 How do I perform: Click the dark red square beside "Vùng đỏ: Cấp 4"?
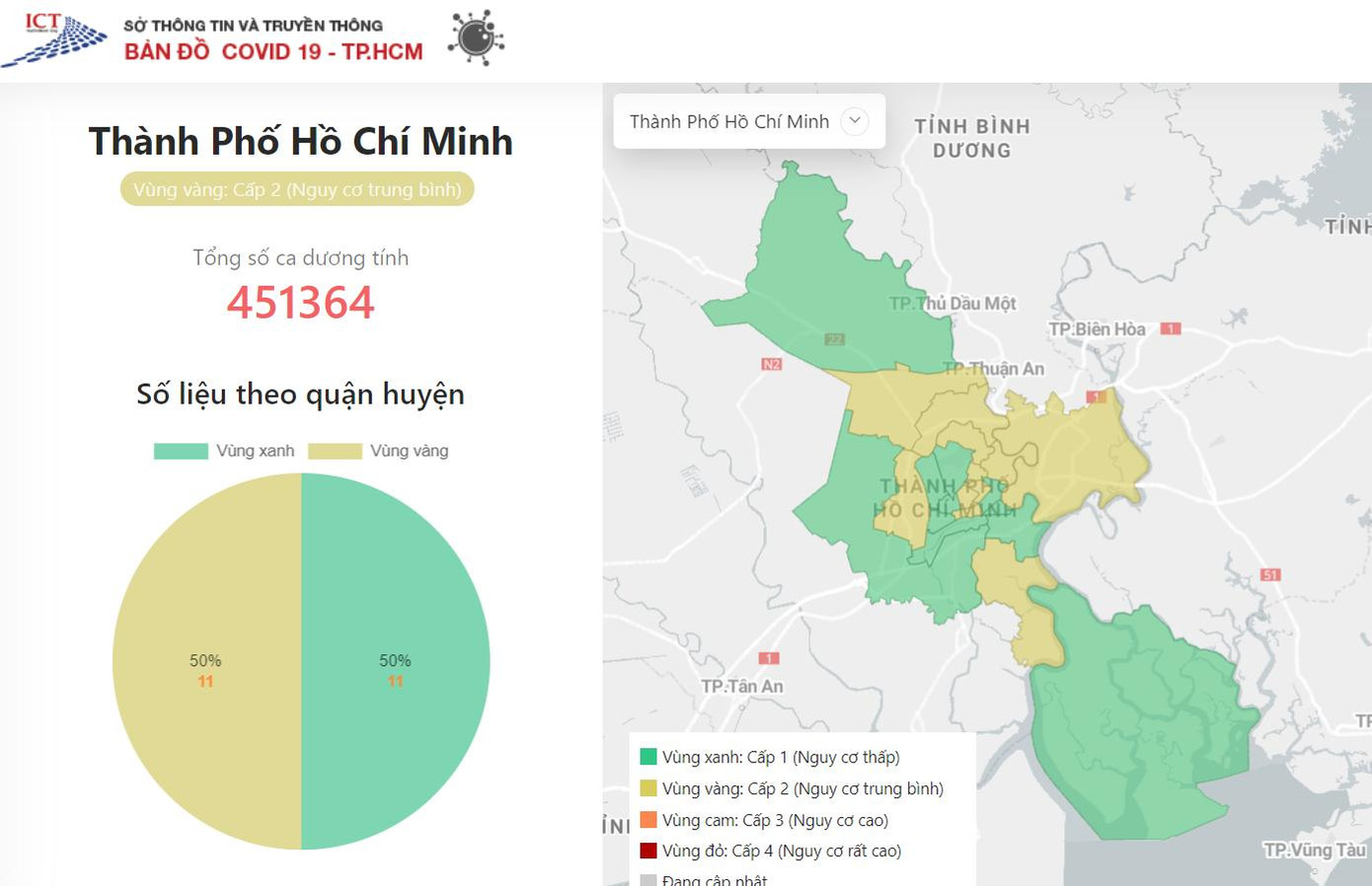click(648, 850)
